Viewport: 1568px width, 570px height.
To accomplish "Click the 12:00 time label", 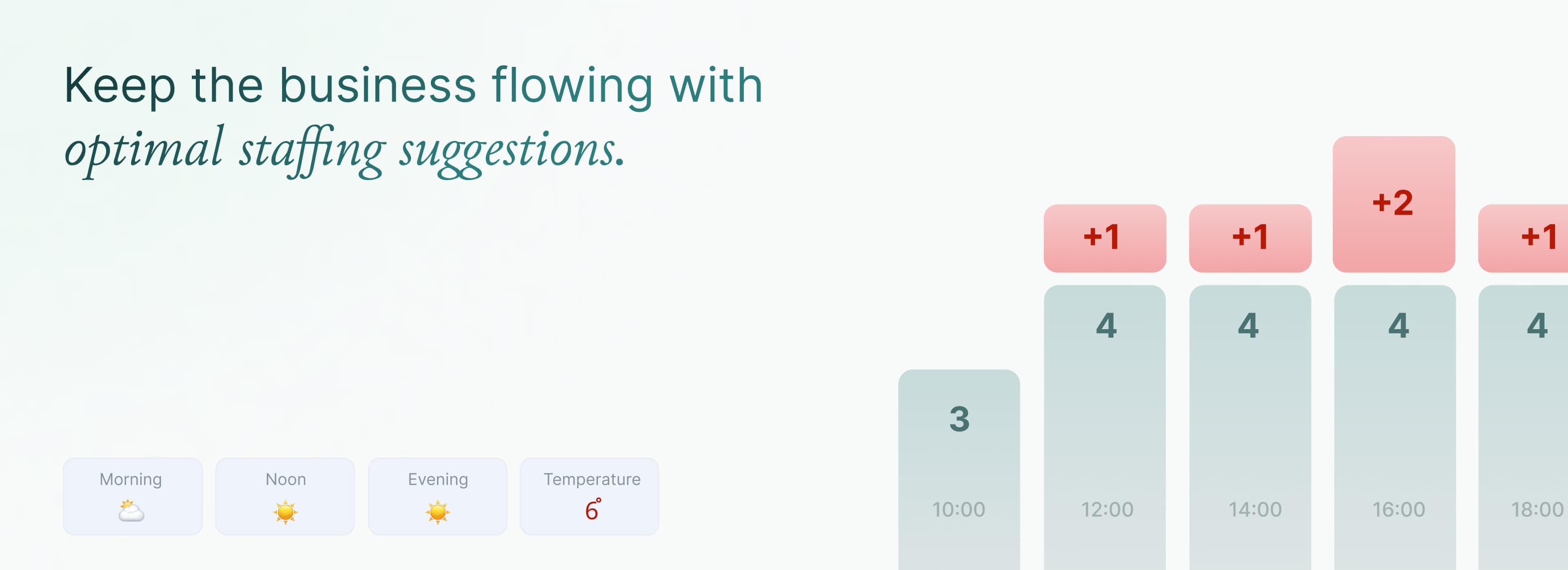I will click(1107, 509).
